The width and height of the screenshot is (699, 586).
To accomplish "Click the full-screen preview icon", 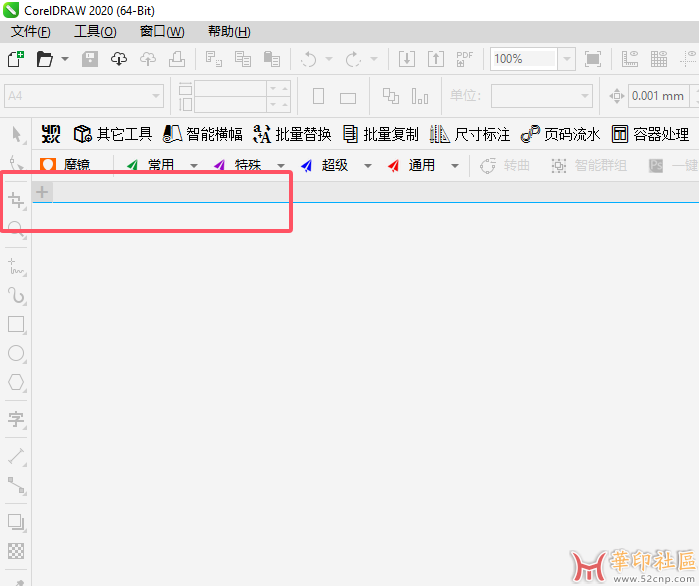I will [x=592, y=59].
